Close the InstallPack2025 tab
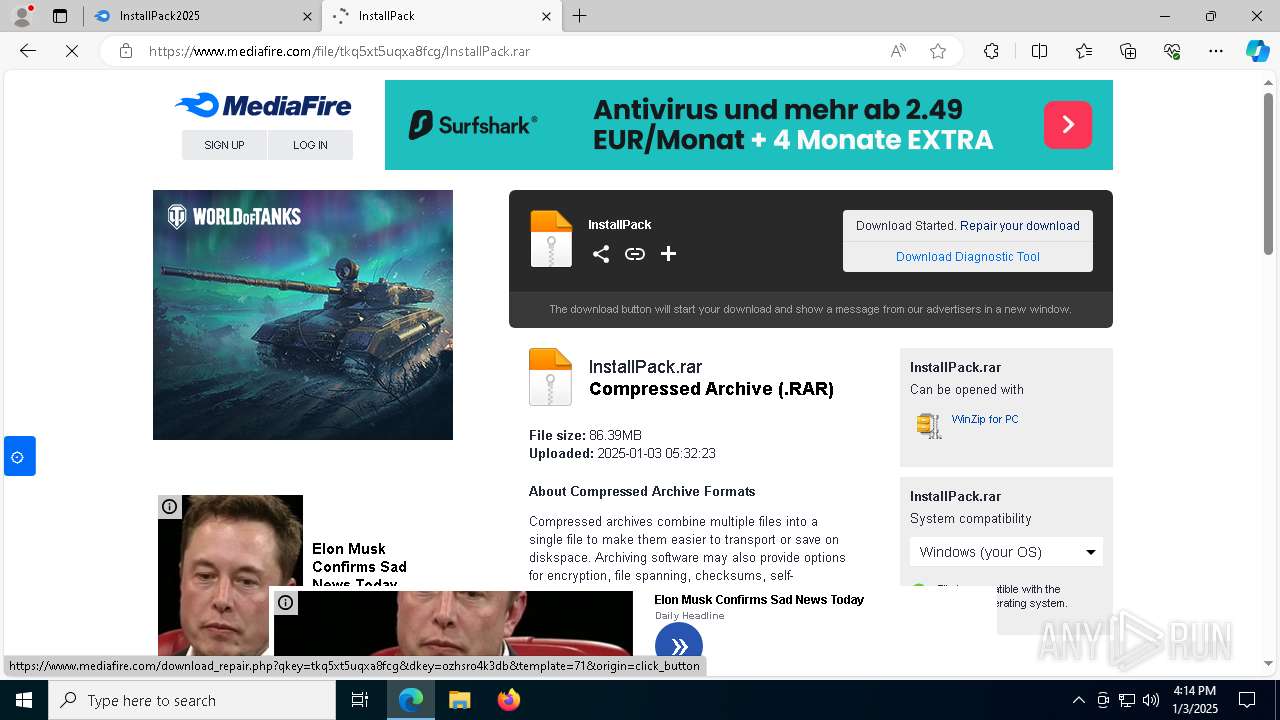Screen dimensions: 1280x720 (x=307, y=16)
